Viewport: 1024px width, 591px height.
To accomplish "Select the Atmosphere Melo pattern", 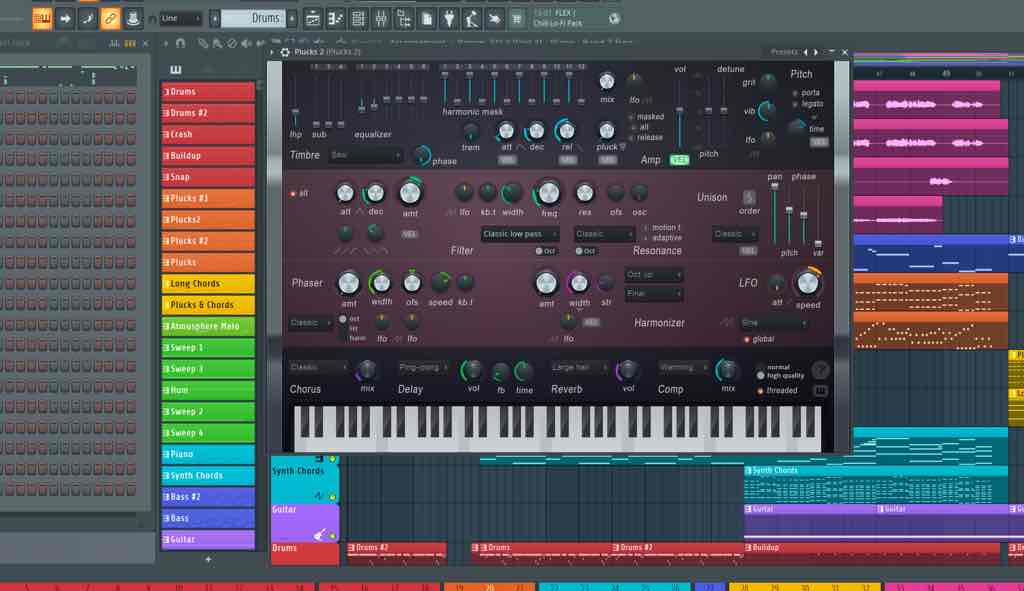I will (x=208, y=327).
